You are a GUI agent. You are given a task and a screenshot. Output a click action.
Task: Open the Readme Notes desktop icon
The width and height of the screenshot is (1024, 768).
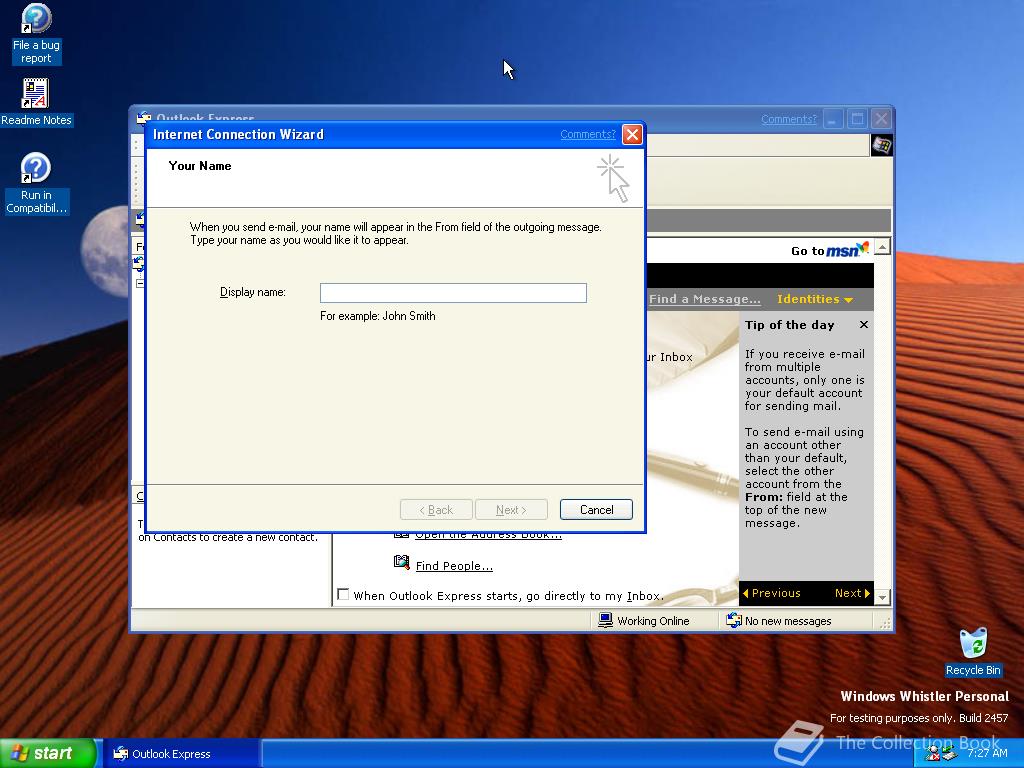[x=36, y=102]
